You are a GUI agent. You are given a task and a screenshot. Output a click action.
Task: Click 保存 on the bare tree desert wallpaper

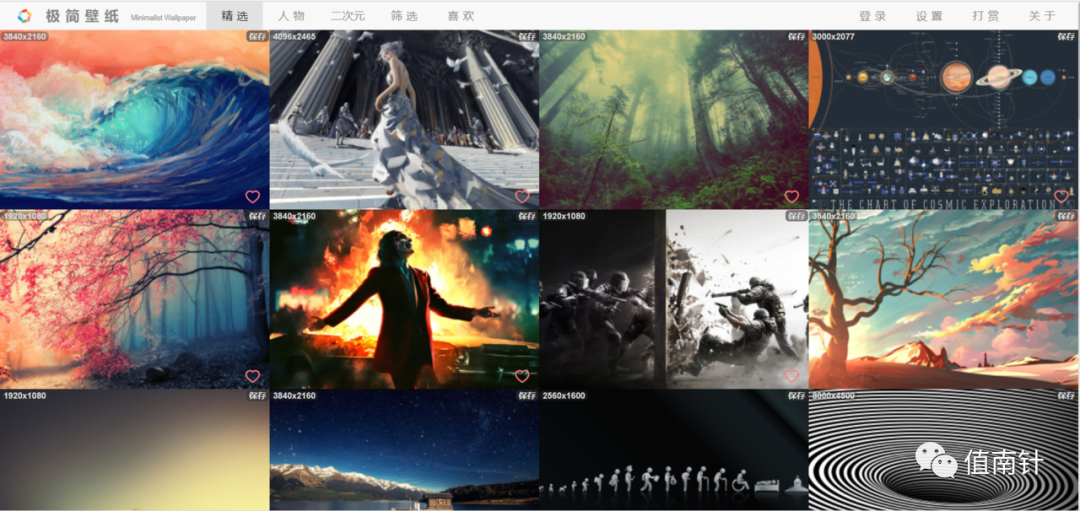pos(1066,216)
